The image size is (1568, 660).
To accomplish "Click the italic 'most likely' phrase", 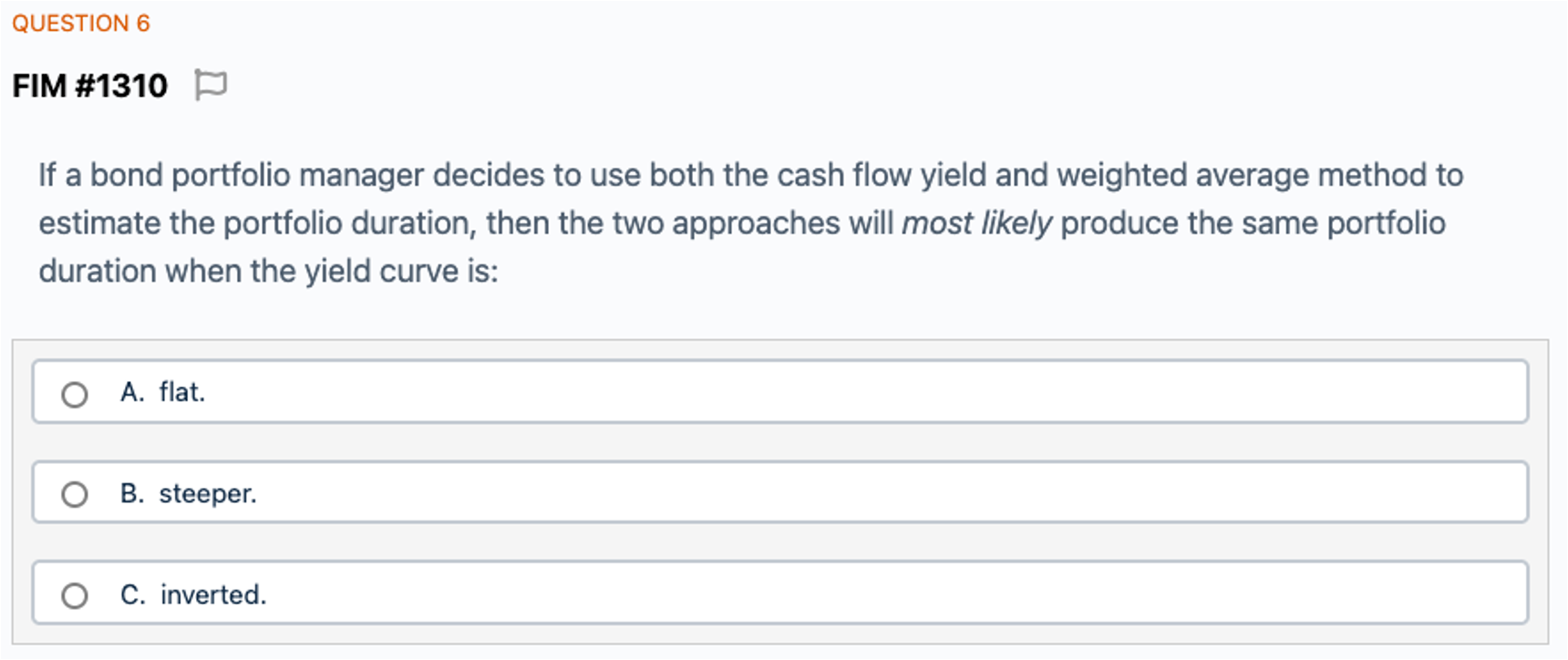I will 976,223.
